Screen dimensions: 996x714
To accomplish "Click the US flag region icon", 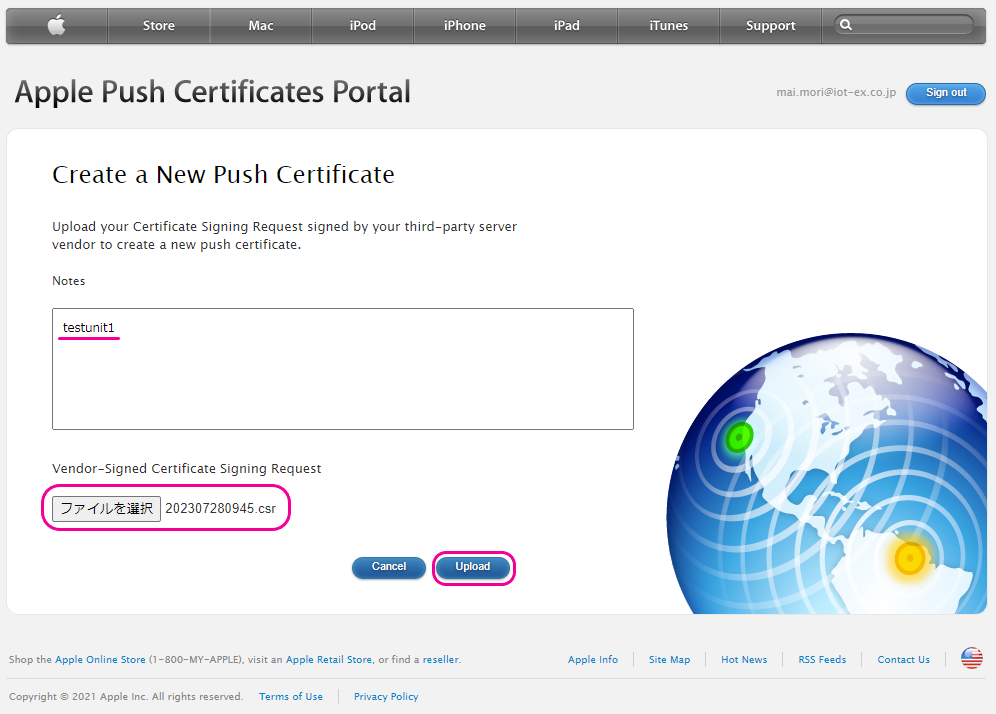I will click(x=971, y=658).
